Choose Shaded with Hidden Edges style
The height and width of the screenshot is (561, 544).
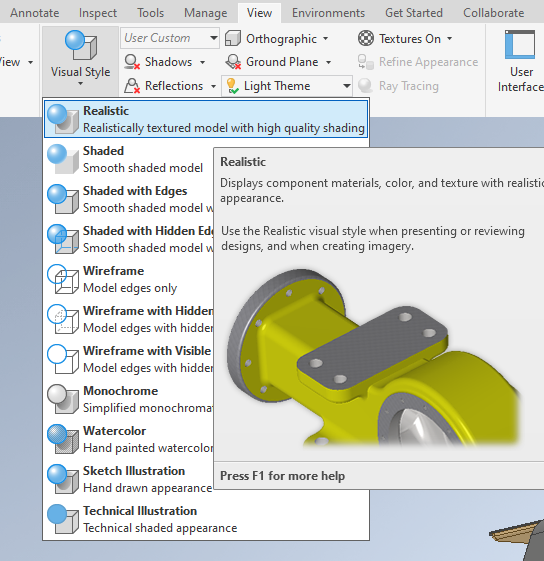coord(129,239)
